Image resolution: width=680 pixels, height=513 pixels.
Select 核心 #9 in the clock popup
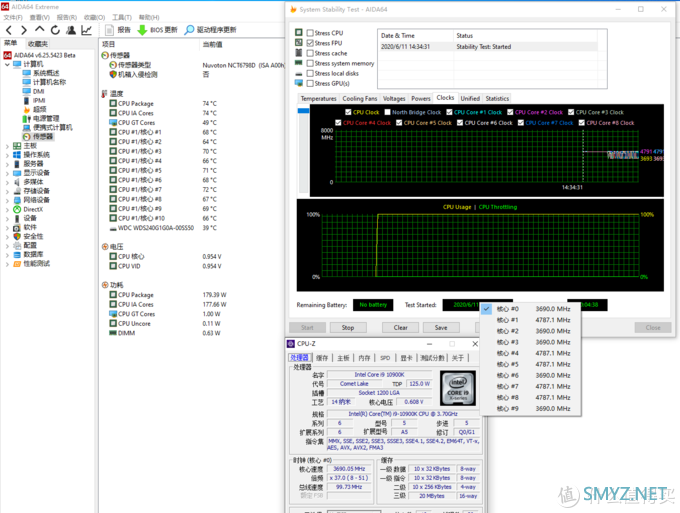(x=531, y=408)
